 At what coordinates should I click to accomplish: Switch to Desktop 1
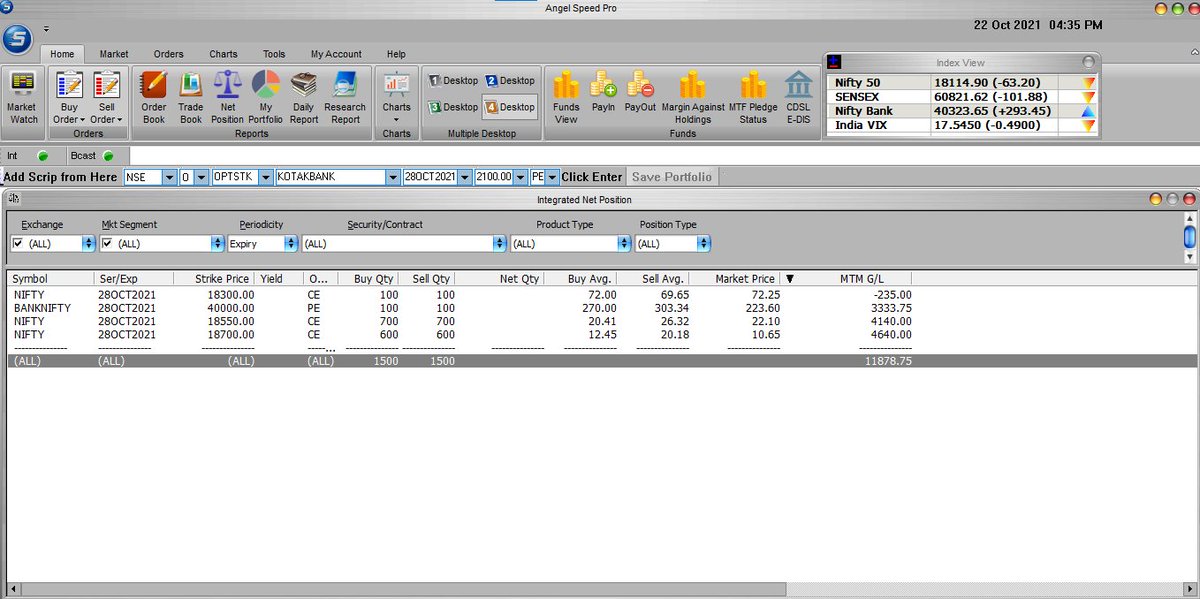coord(454,81)
